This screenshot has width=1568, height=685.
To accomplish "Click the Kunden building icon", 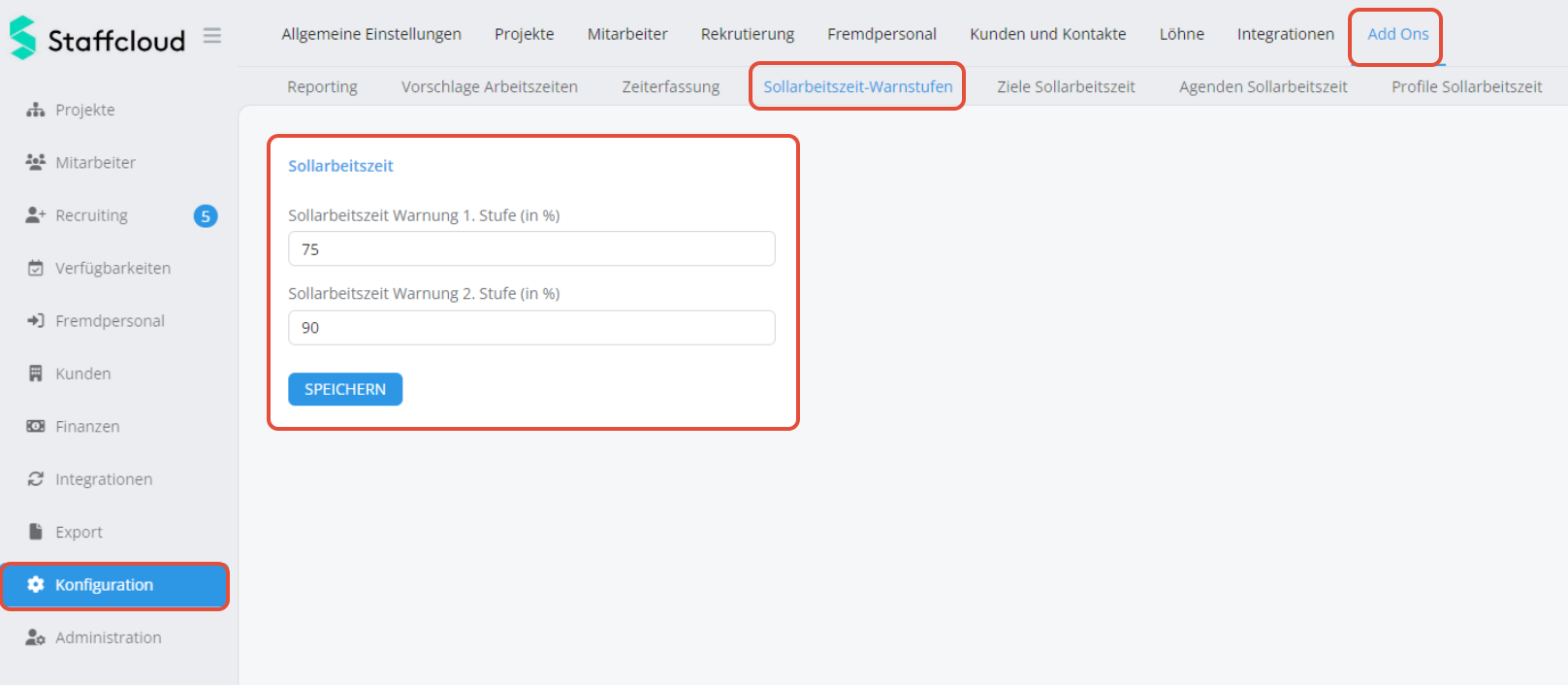I will pyautogui.click(x=36, y=374).
